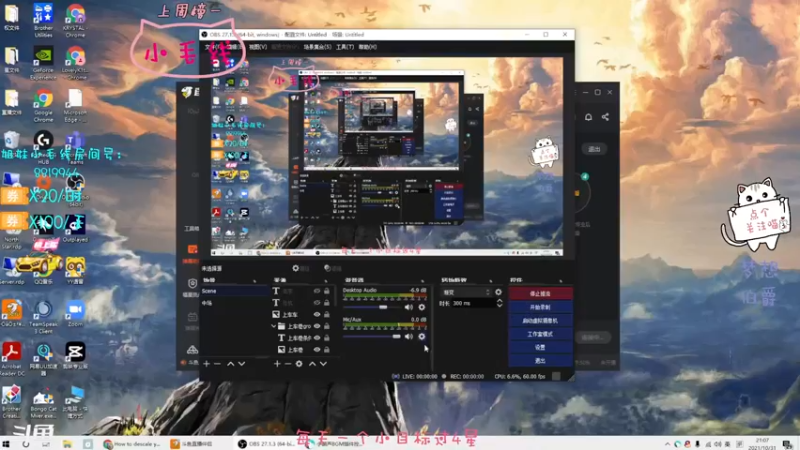Image resolution: width=800 pixels, height=450 pixels.
Task: Open Scene Transitions dock popout icon
Action: point(491,280)
